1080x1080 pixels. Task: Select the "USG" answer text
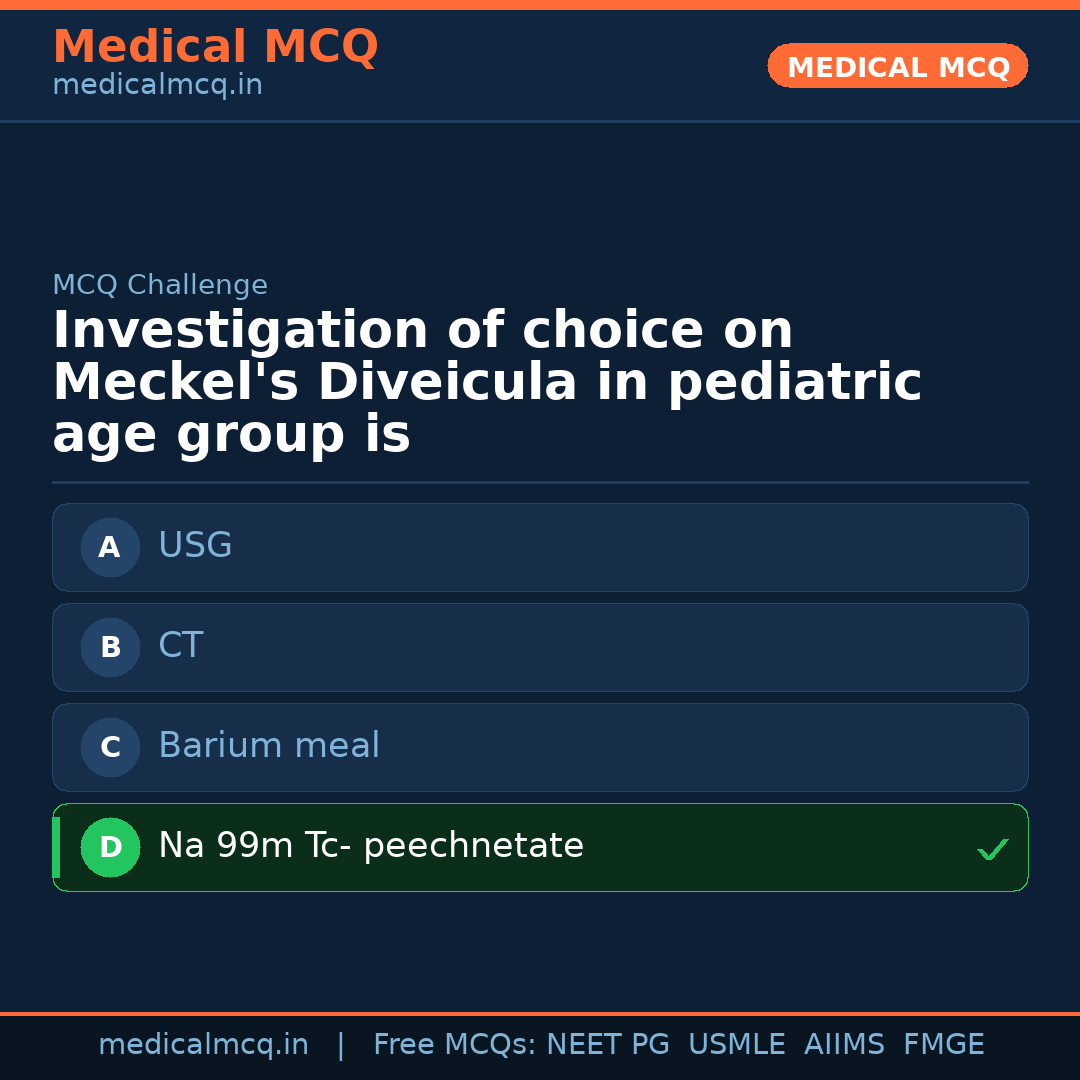point(195,546)
